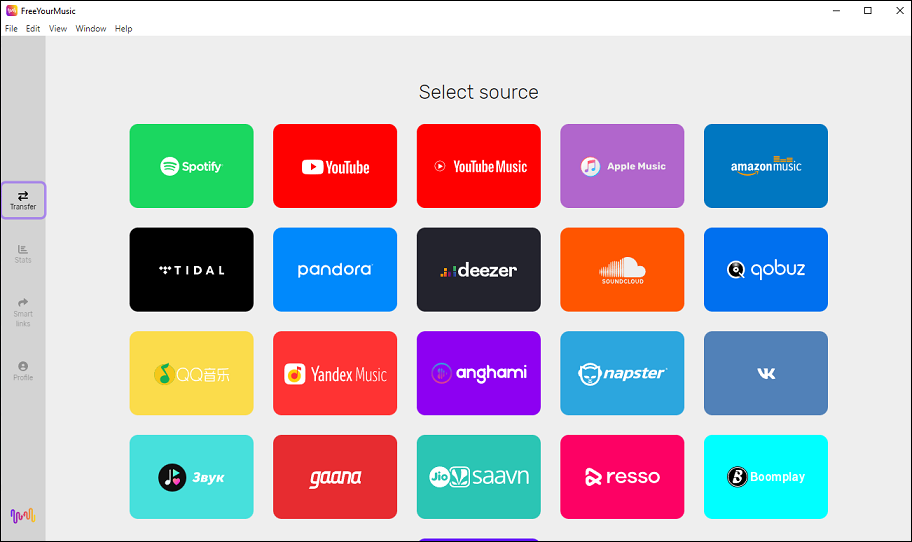Screen dimensions: 912x542
Task: Open the Transfer section in sidebar
Action: tap(23, 200)
